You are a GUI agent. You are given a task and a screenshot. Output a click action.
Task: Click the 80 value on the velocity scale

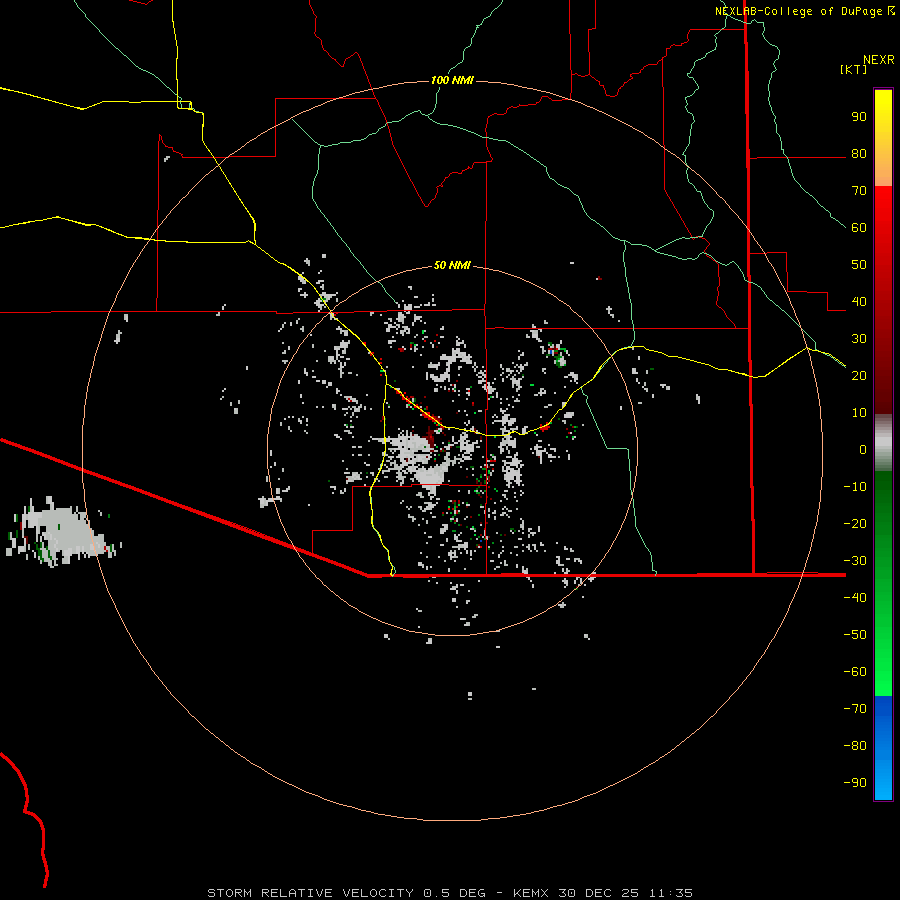(859, 154)
